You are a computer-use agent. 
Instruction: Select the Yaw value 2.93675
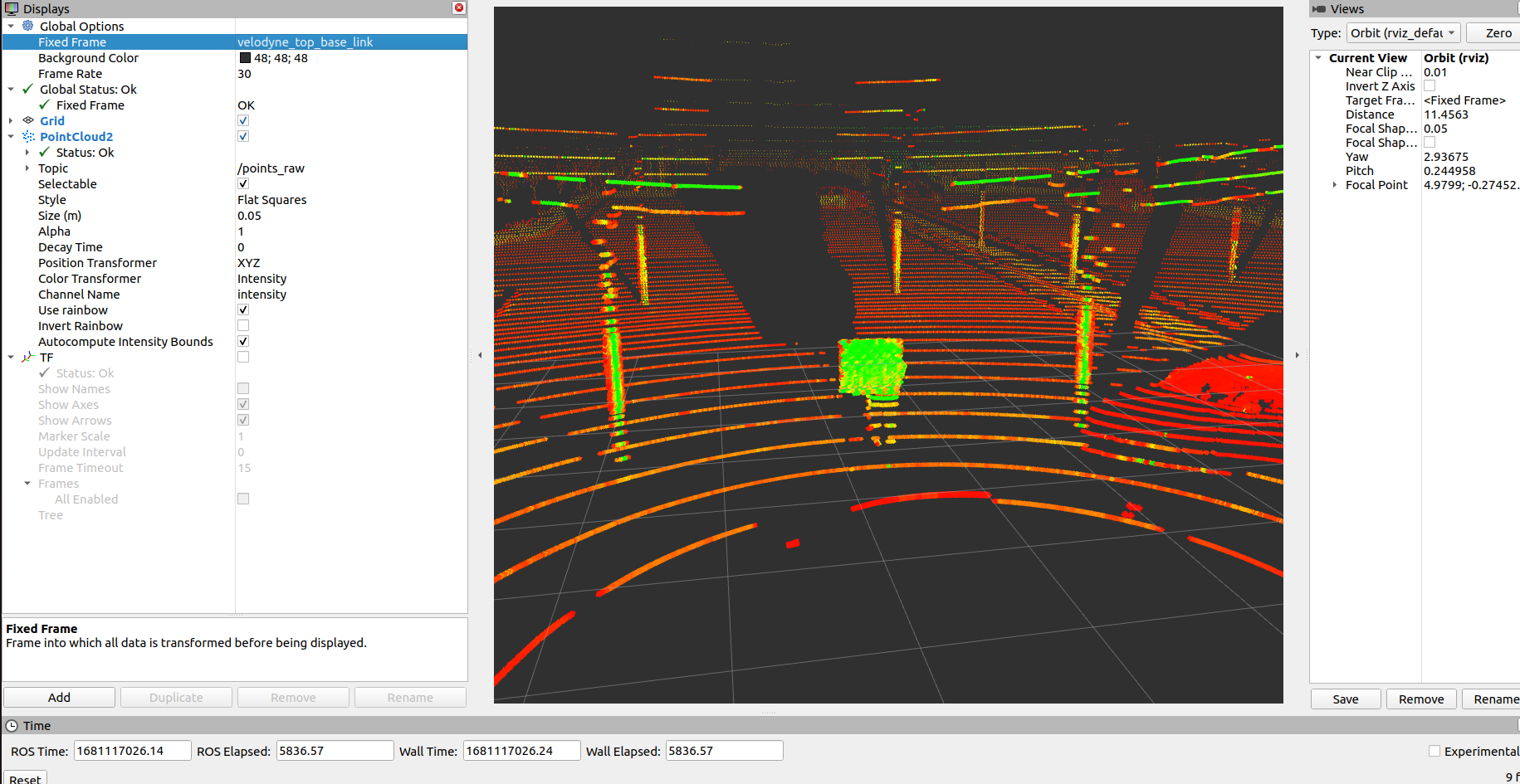pyautogui.click(x=1445, y=156)
